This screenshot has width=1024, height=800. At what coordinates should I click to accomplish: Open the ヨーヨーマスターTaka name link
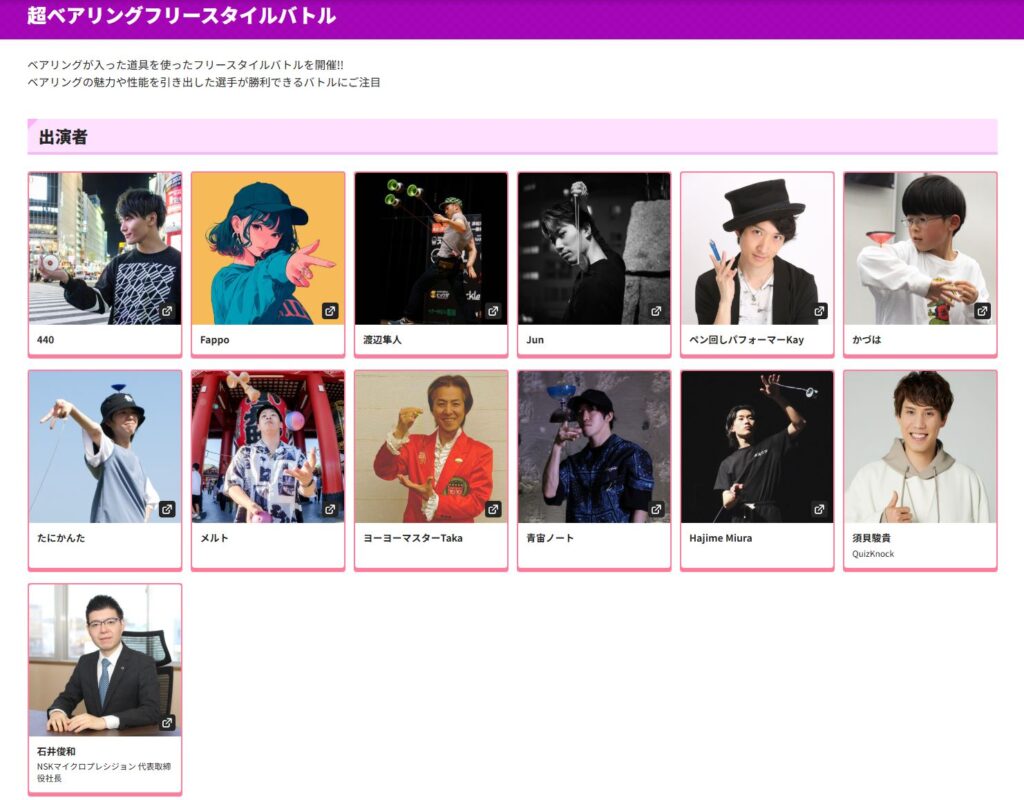(x=413, y=538)
